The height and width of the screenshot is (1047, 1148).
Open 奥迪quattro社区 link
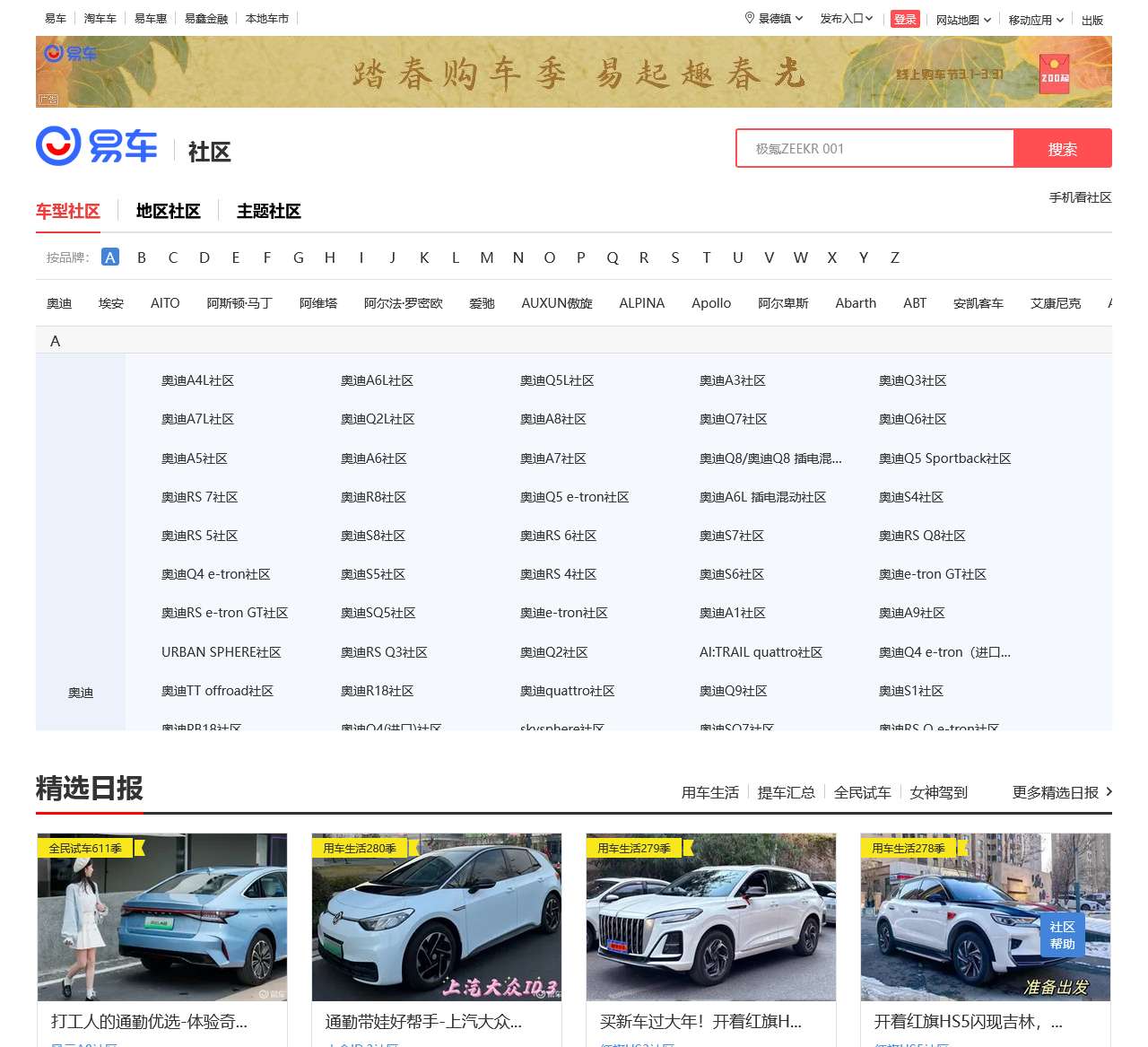[x=568, y=691]
